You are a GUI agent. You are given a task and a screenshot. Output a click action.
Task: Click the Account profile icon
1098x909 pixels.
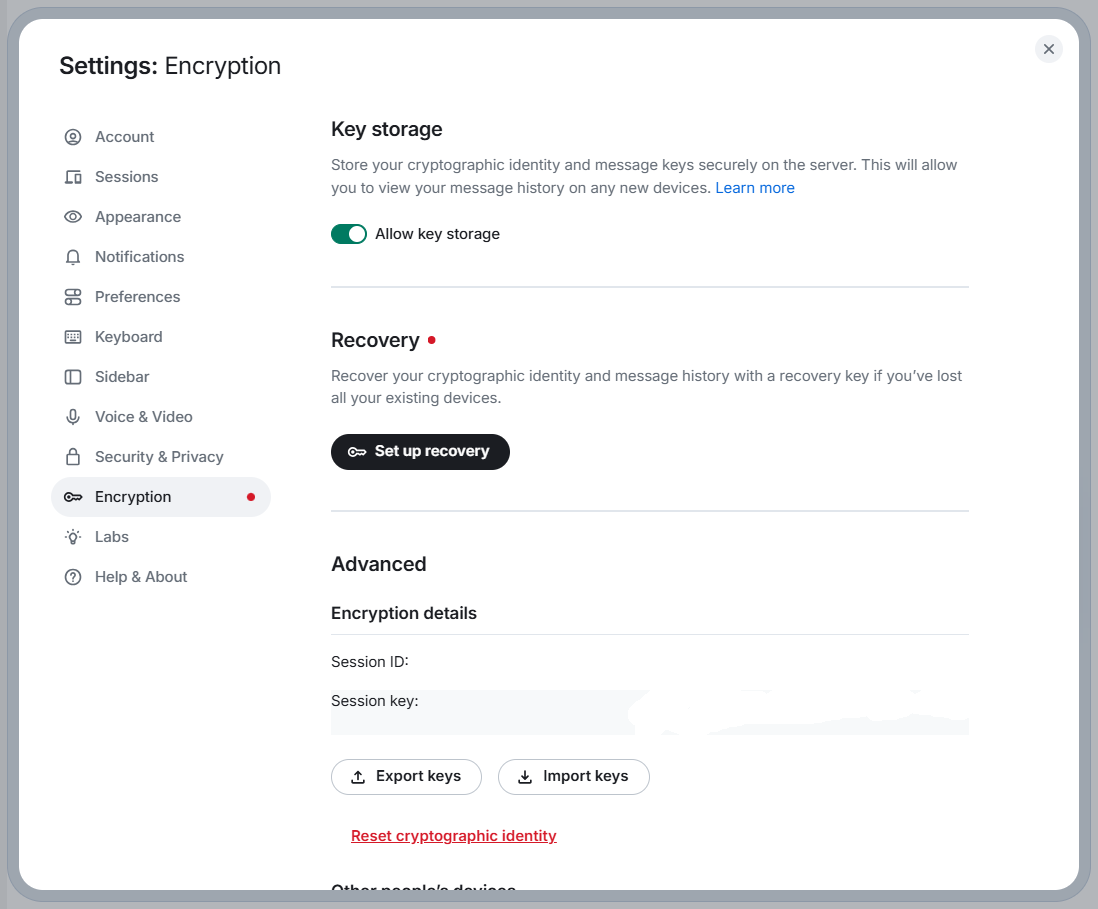(73, 137)
